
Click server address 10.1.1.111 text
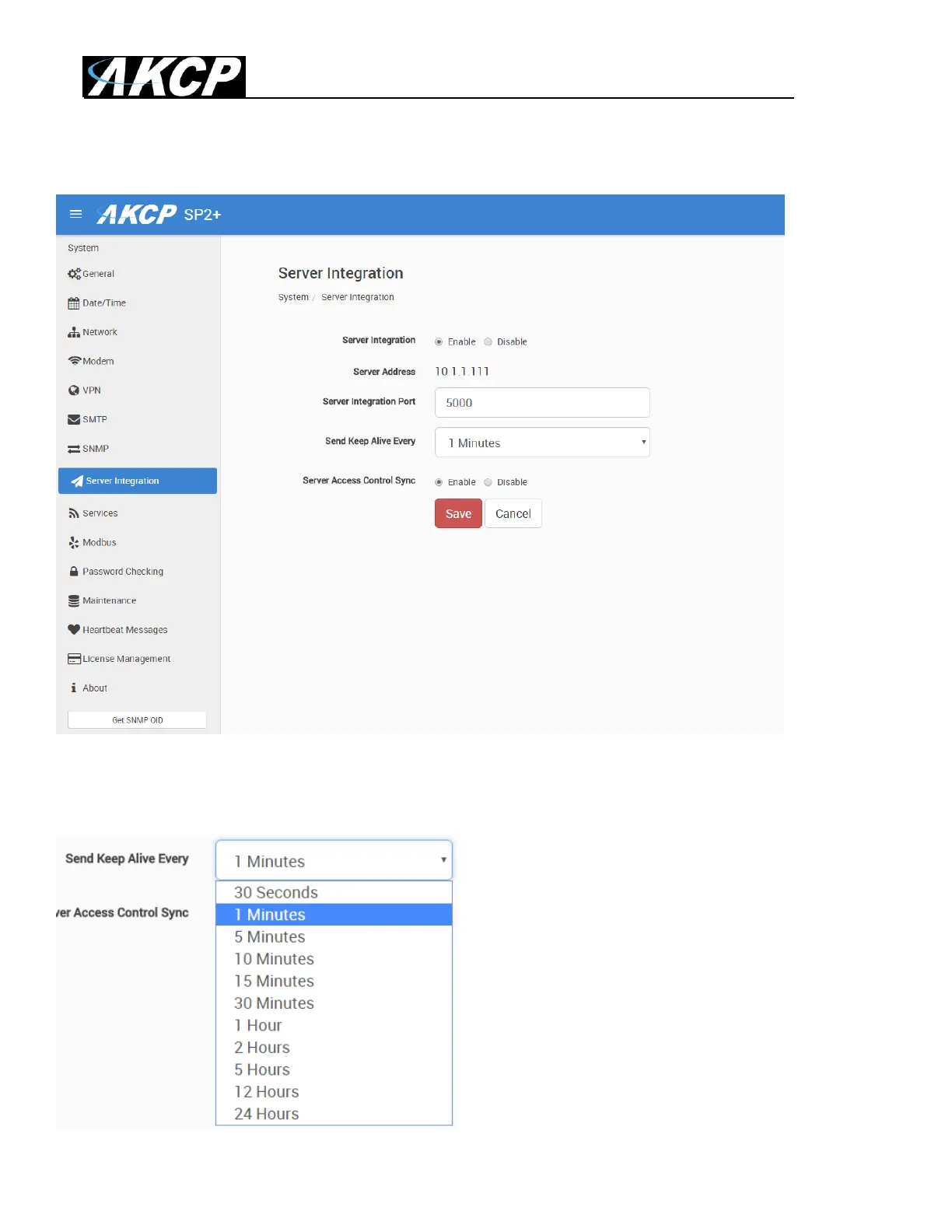[462, 372]
